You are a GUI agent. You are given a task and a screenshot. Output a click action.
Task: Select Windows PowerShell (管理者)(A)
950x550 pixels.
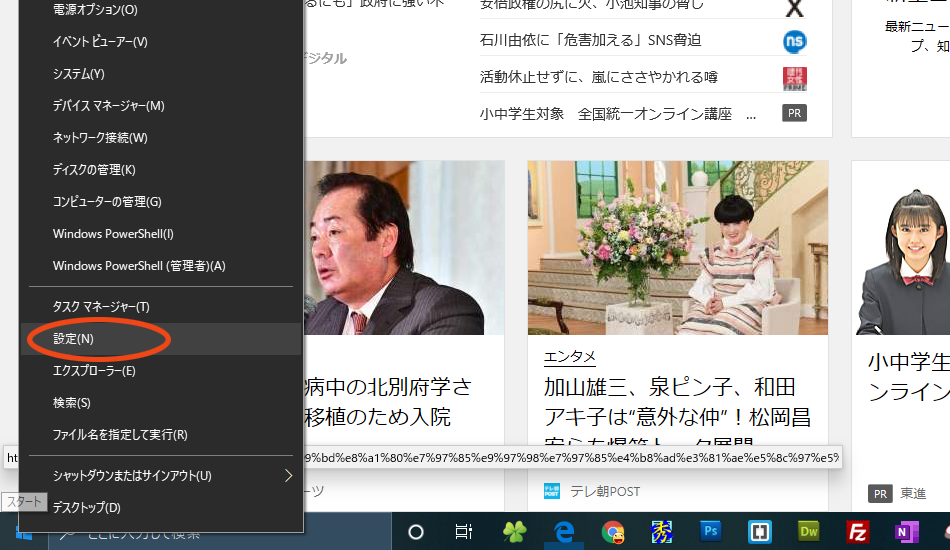pos(139,266)
